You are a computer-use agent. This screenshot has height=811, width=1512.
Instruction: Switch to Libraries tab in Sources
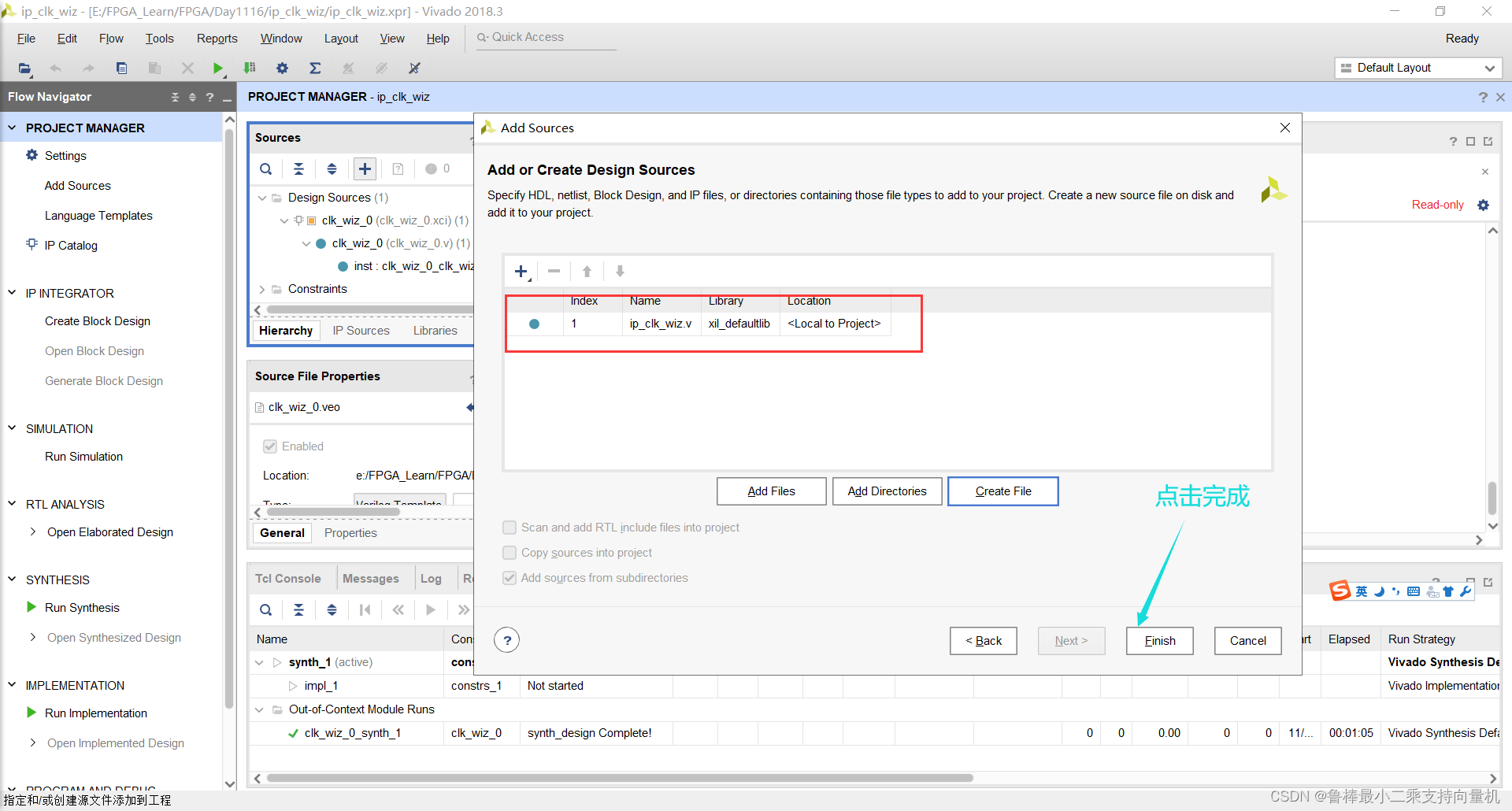pyautogui.click(x=435, y=331)
